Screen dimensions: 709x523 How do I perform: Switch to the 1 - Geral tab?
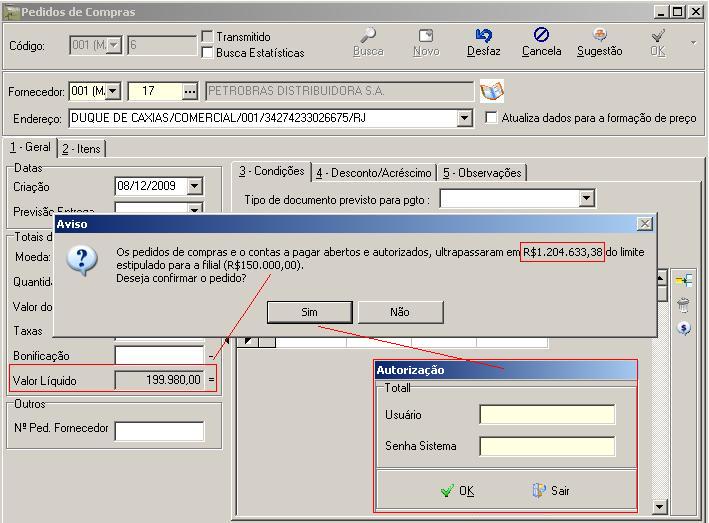point(31,147)
